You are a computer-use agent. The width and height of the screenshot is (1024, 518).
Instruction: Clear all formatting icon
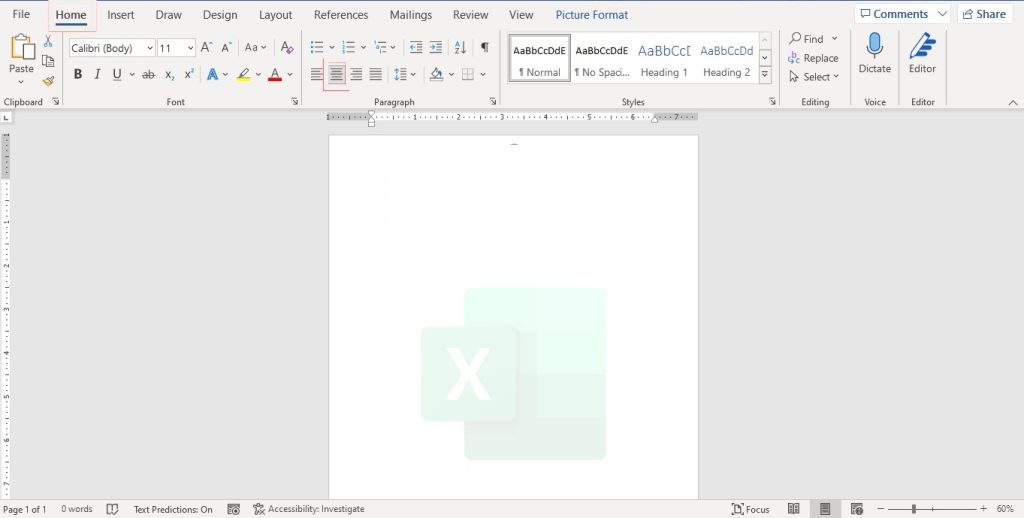click(287, 48)
